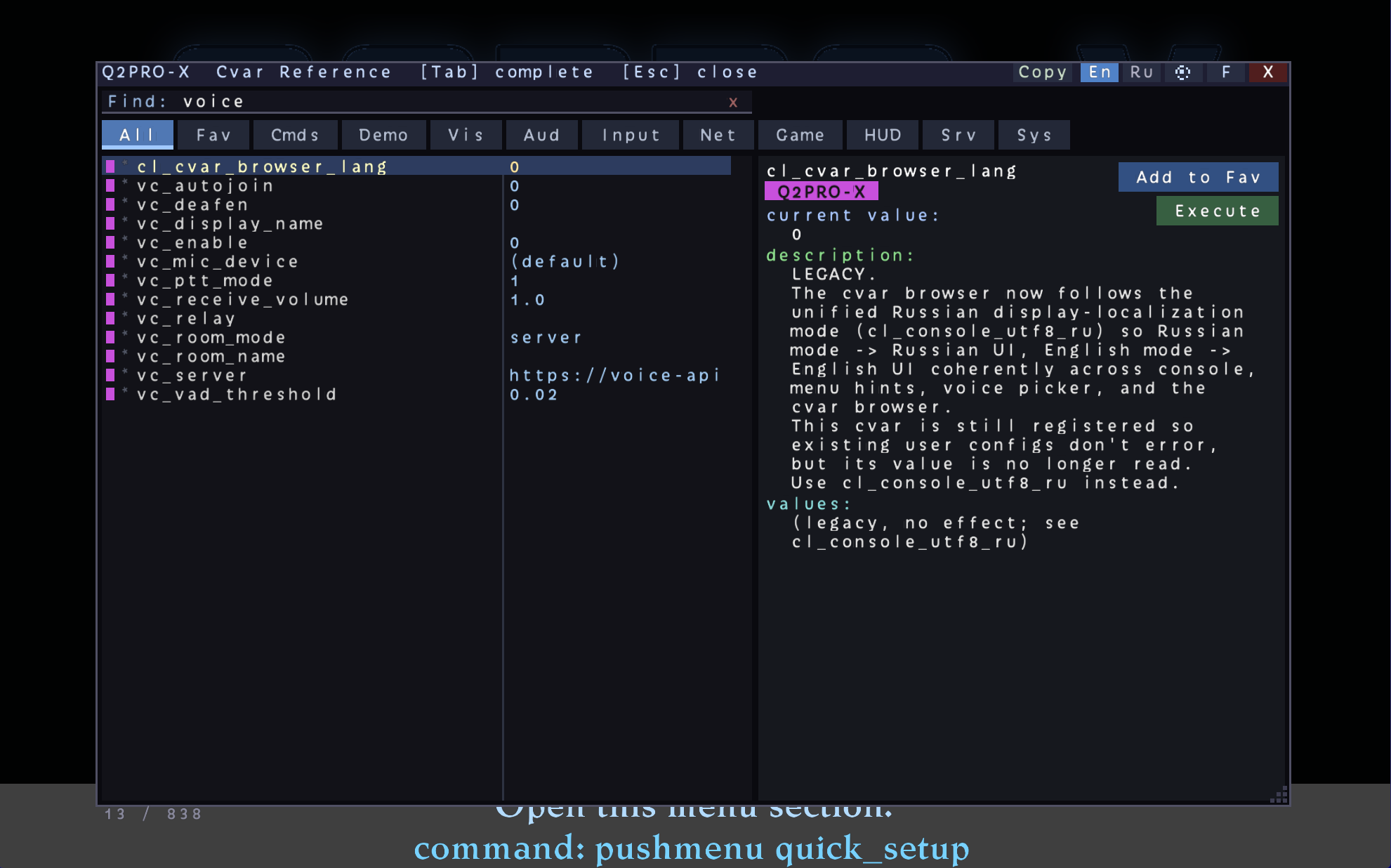Select the vc_receive_volume row
Image resolution: width=1391 pixels, height=868 pixels.
tap(417, 299)
